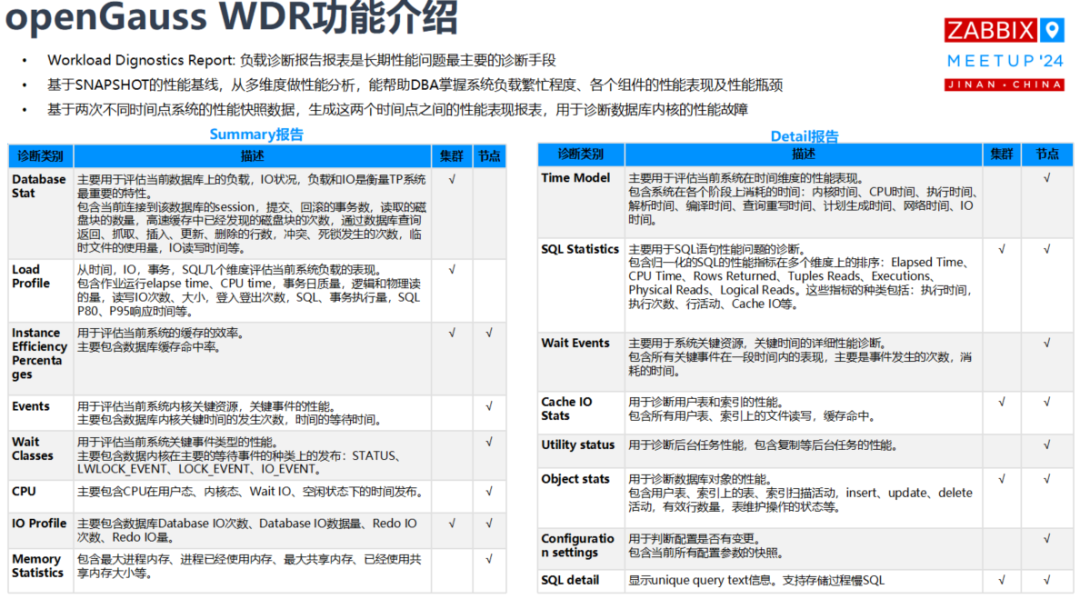Click the Cache IO Stats entry
Screen dimensions: 1080x599
click(565, 407)
